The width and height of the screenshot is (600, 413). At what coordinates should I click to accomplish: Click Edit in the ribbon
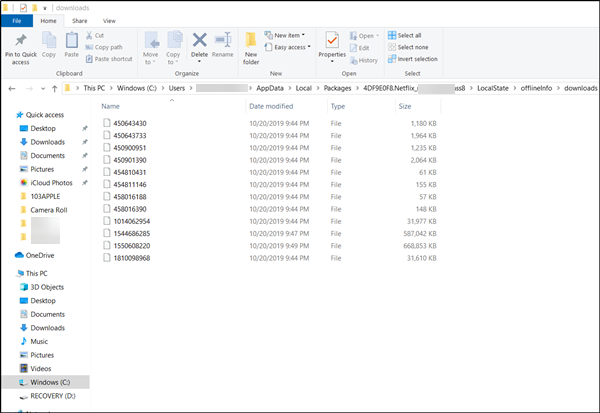point(359,48)
